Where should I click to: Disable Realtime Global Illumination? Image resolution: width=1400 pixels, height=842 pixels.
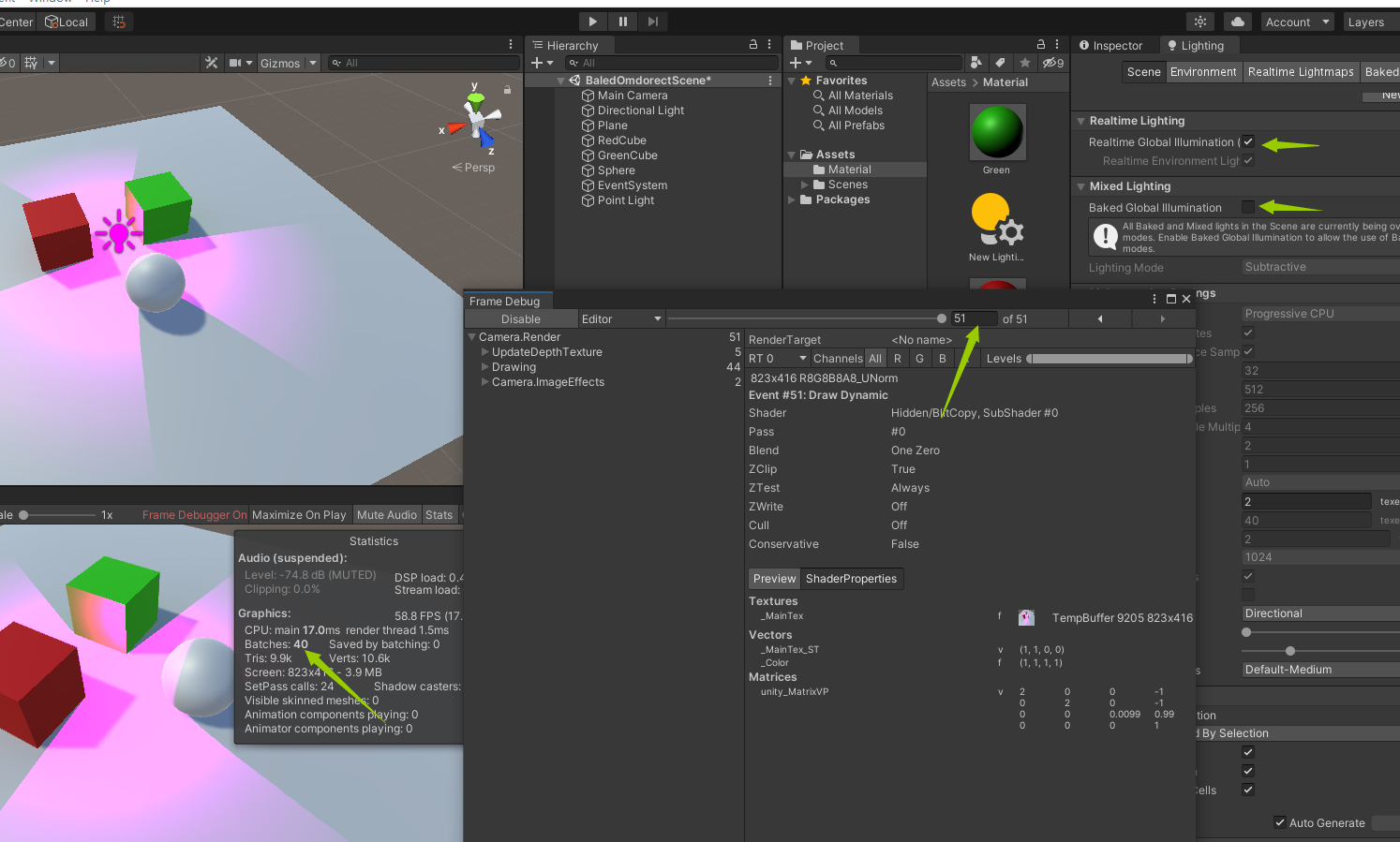[1247, 141]
